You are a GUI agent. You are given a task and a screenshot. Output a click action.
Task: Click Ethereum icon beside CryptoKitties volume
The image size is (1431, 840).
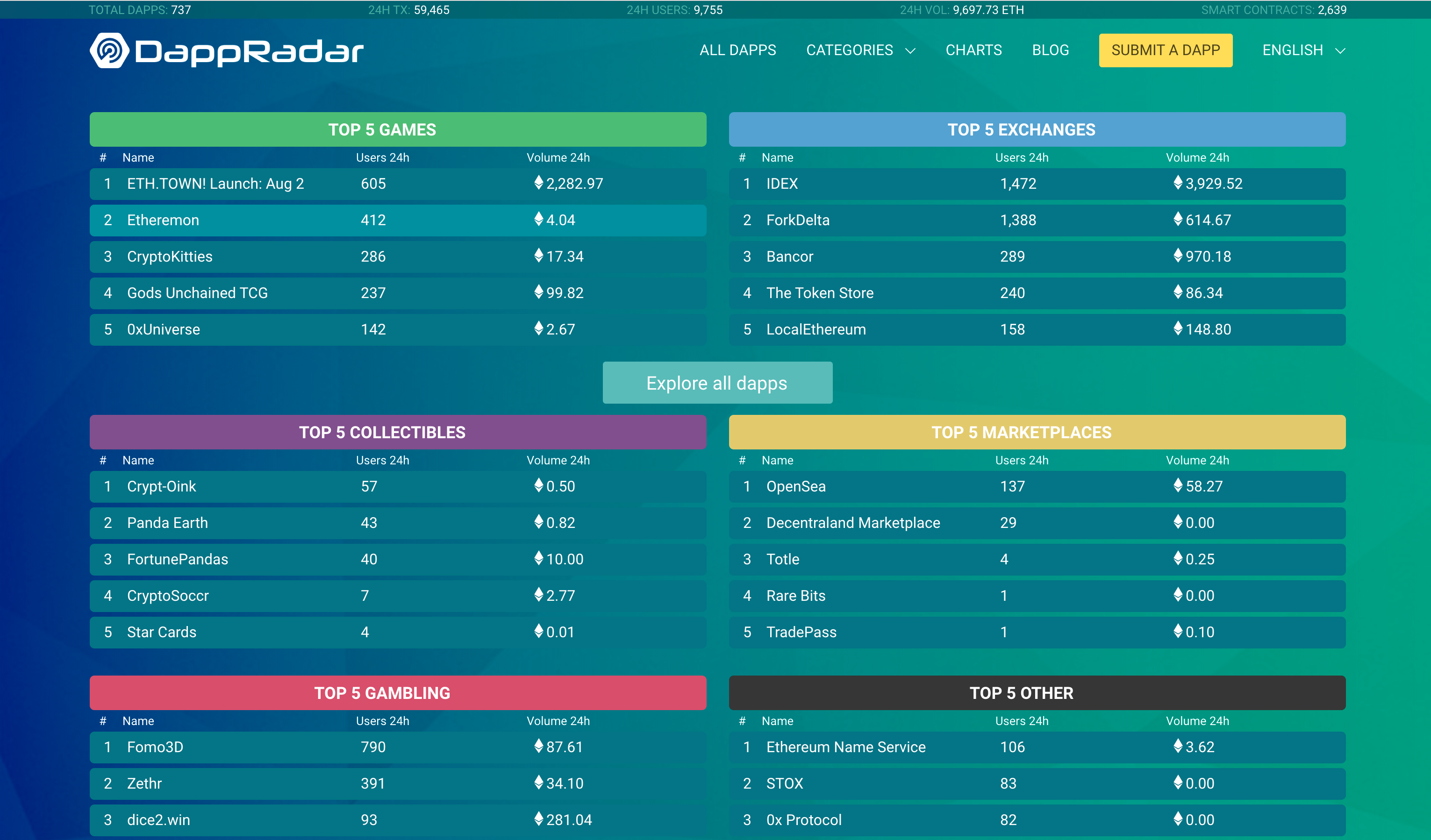(x=539, y=256)
